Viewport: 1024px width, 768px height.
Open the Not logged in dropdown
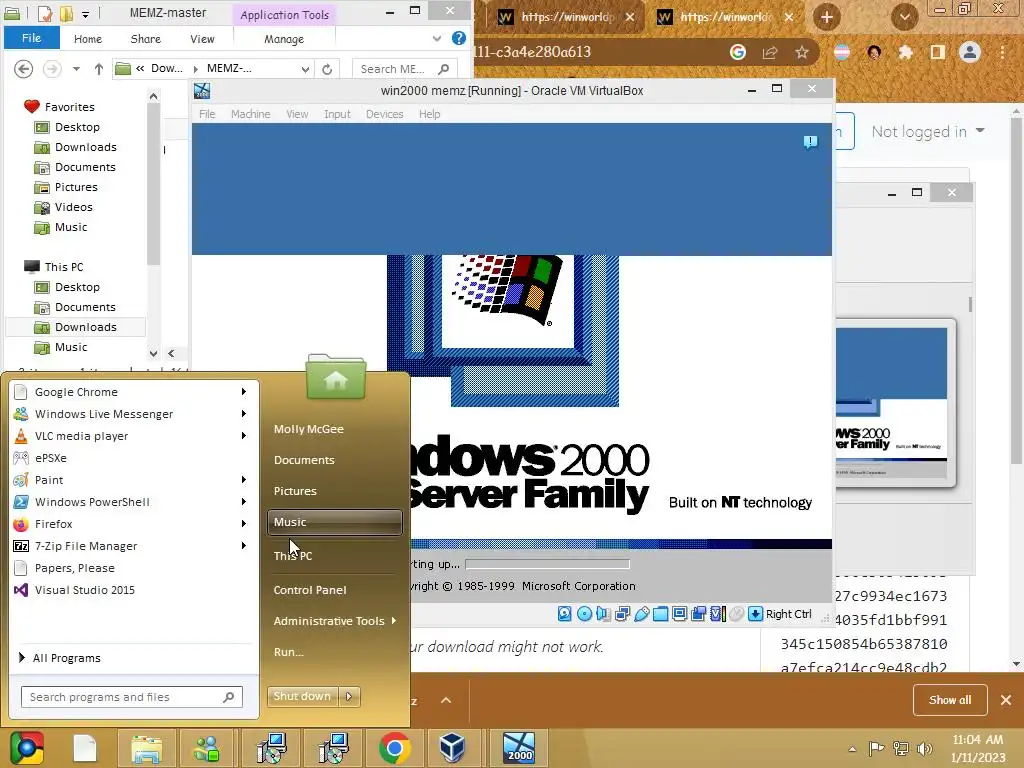(x=927, y=131)
